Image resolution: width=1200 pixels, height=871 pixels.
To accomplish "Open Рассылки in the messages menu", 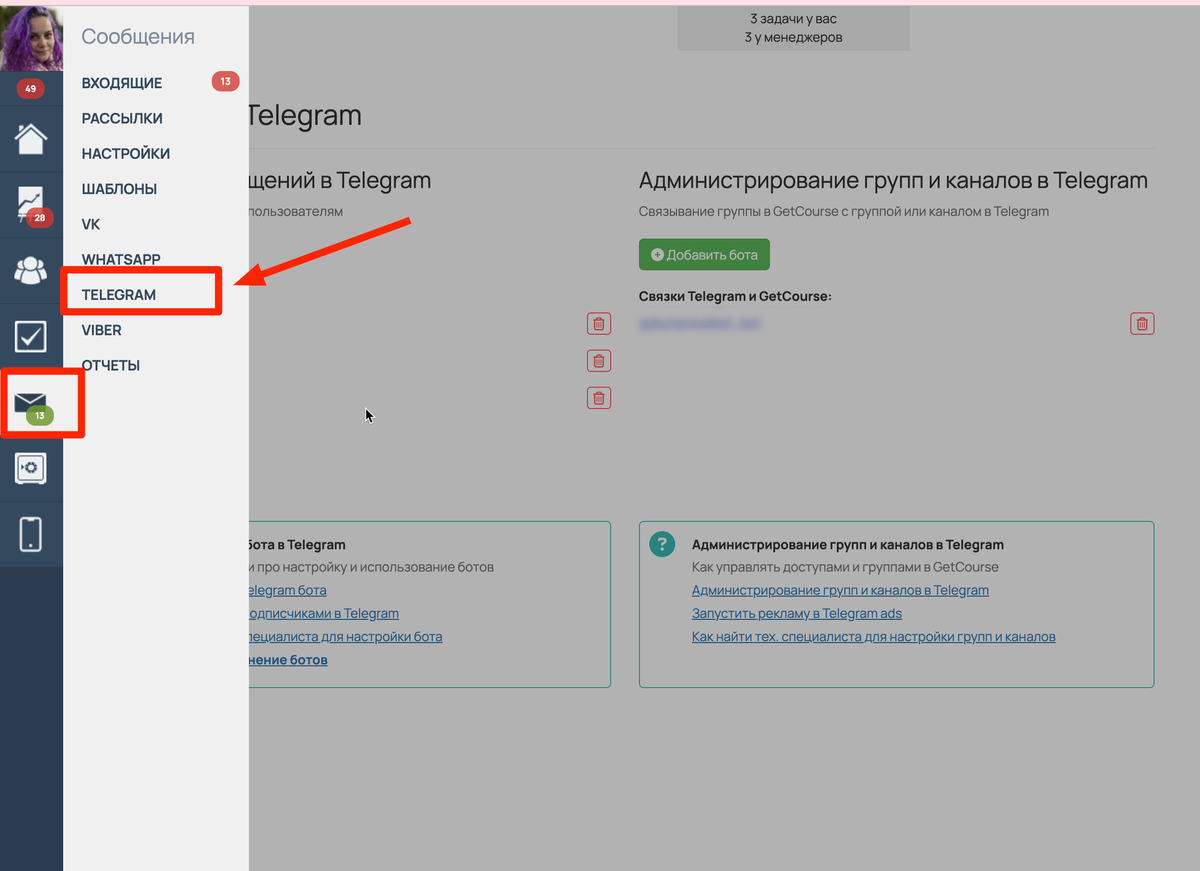I will (x=122, y=118).
